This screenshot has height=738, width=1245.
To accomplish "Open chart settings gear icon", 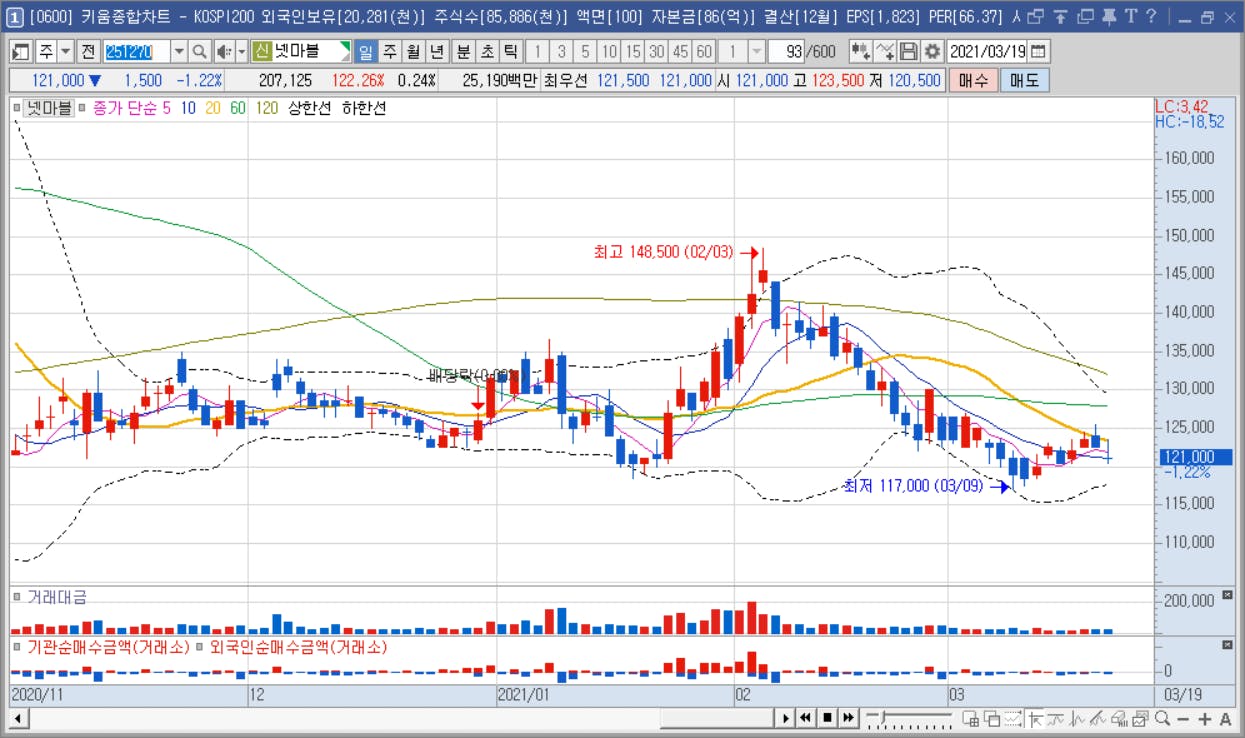I will [932, 52].
